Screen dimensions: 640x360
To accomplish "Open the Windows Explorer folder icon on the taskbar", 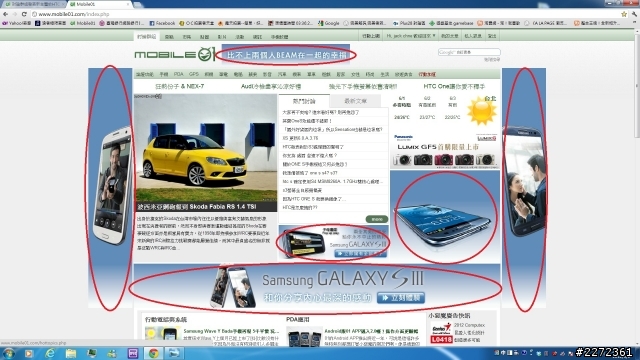I will pyautogui.click(x=71, y=353).
